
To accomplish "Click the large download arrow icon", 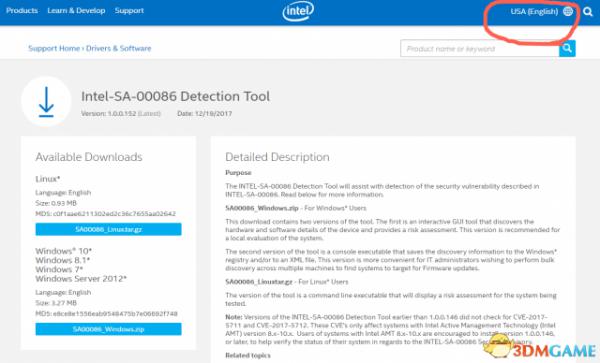I will 46,101.
